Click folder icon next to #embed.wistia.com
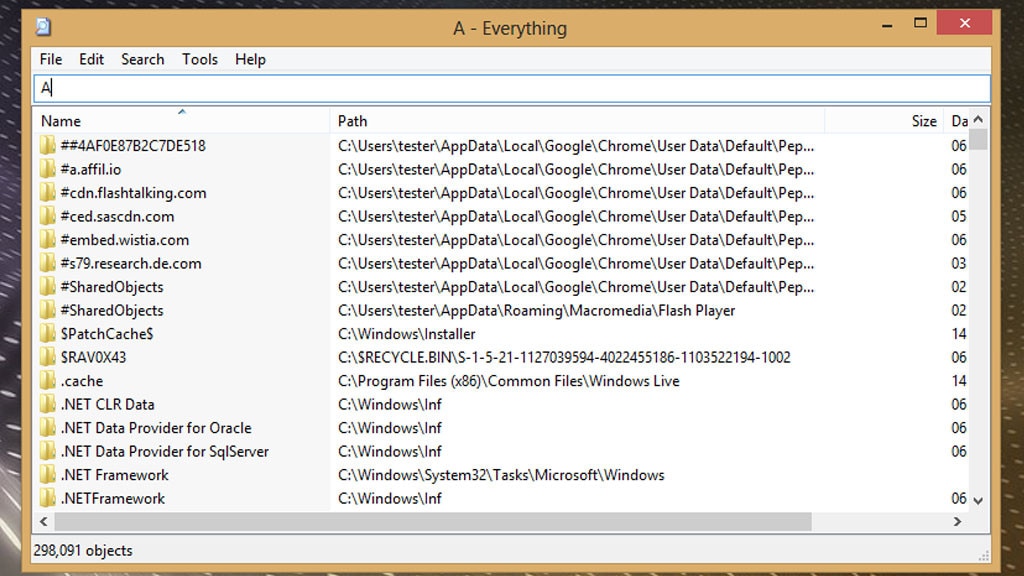The height and width of the screenshot is (576, 1024). [x=48, y=240]
